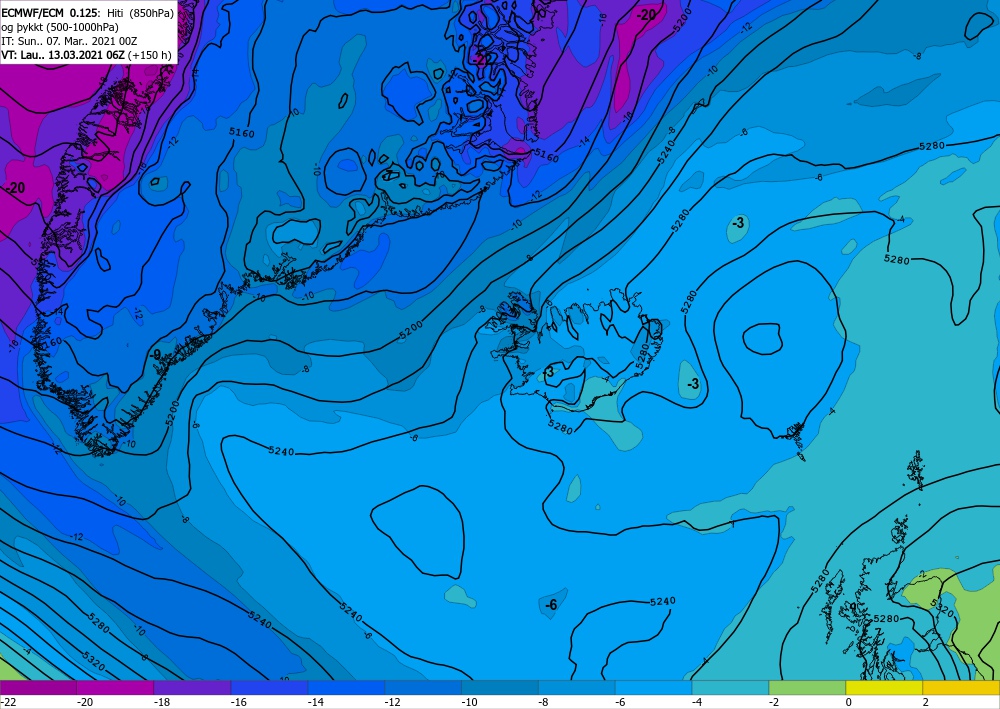Click the '5200' contour label west of Iceland
The image size is (1000, 709).
click(411, 330)
